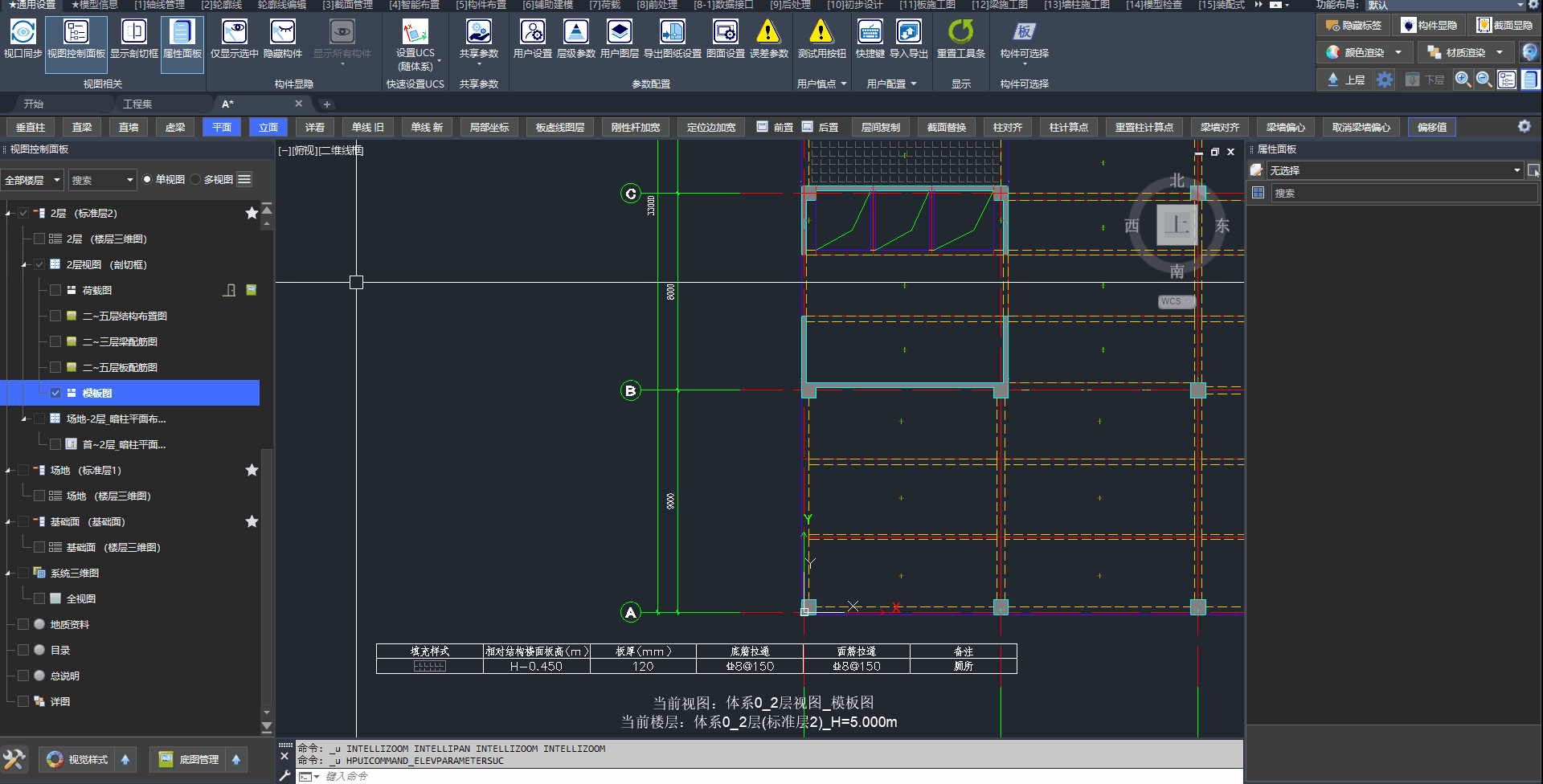Collapse the 2层视图 (剖切框) tree node
The width and height of the screenshot is (1543, 784).
[x=24, y=265]
